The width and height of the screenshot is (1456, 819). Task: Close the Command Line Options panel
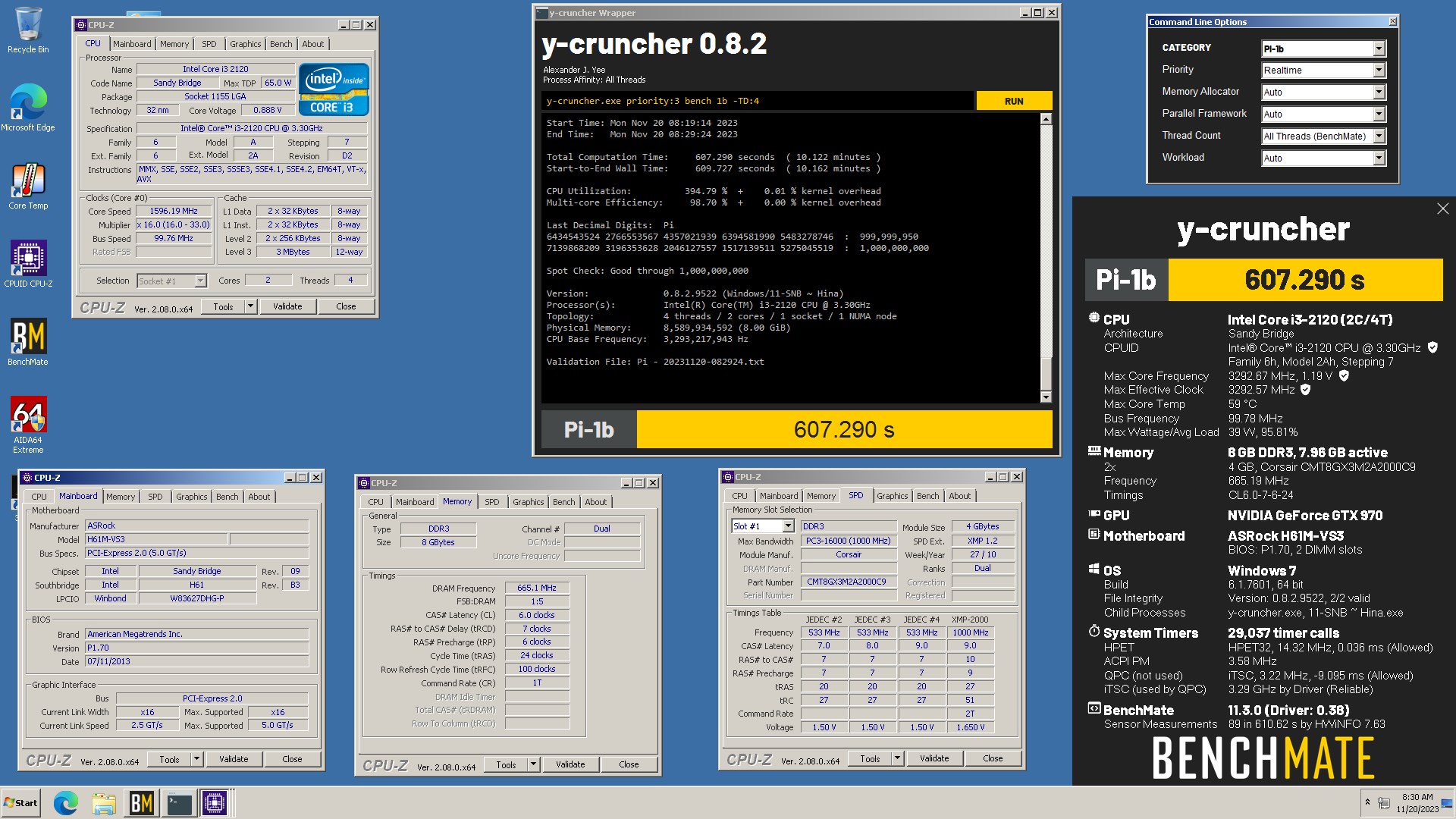coord(1392,21)
